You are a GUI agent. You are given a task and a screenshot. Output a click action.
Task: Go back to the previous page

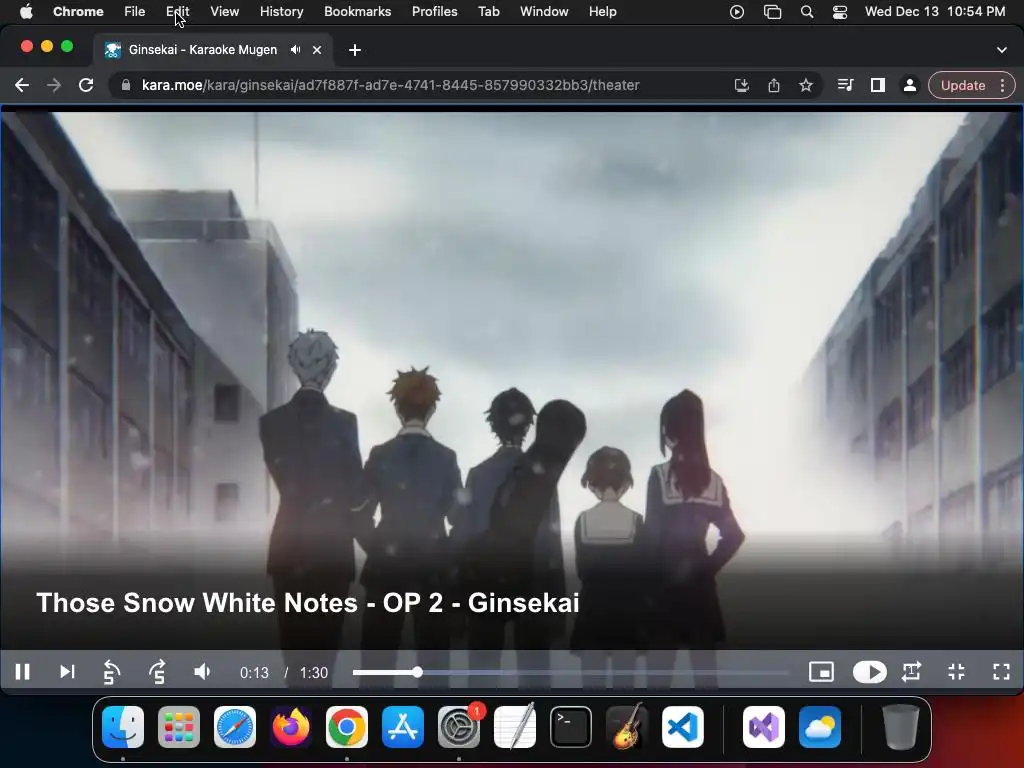(x=22, y=85)
